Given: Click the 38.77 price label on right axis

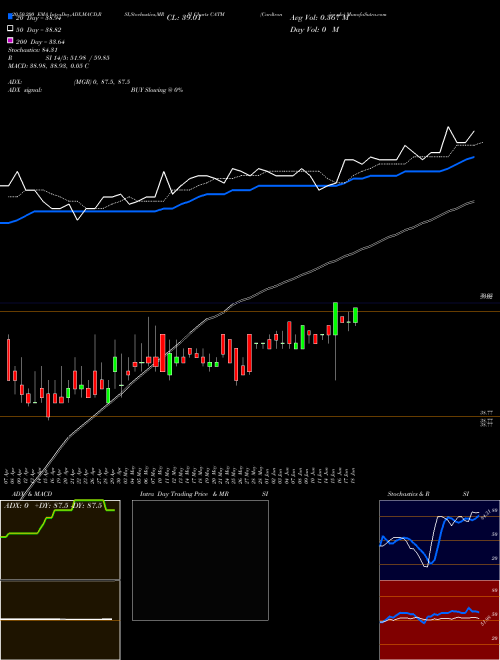Looking at the screenshot, I should [487, 413].
